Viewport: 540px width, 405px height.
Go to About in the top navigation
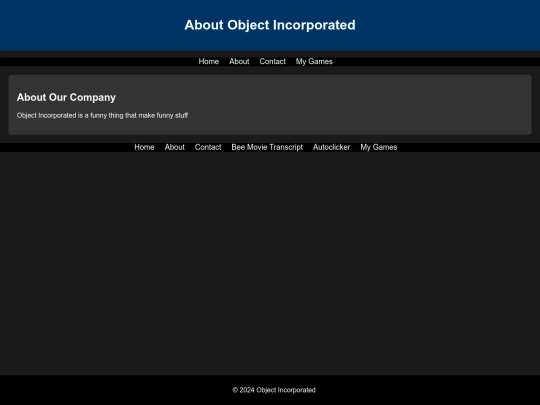(x=239, y=62)
